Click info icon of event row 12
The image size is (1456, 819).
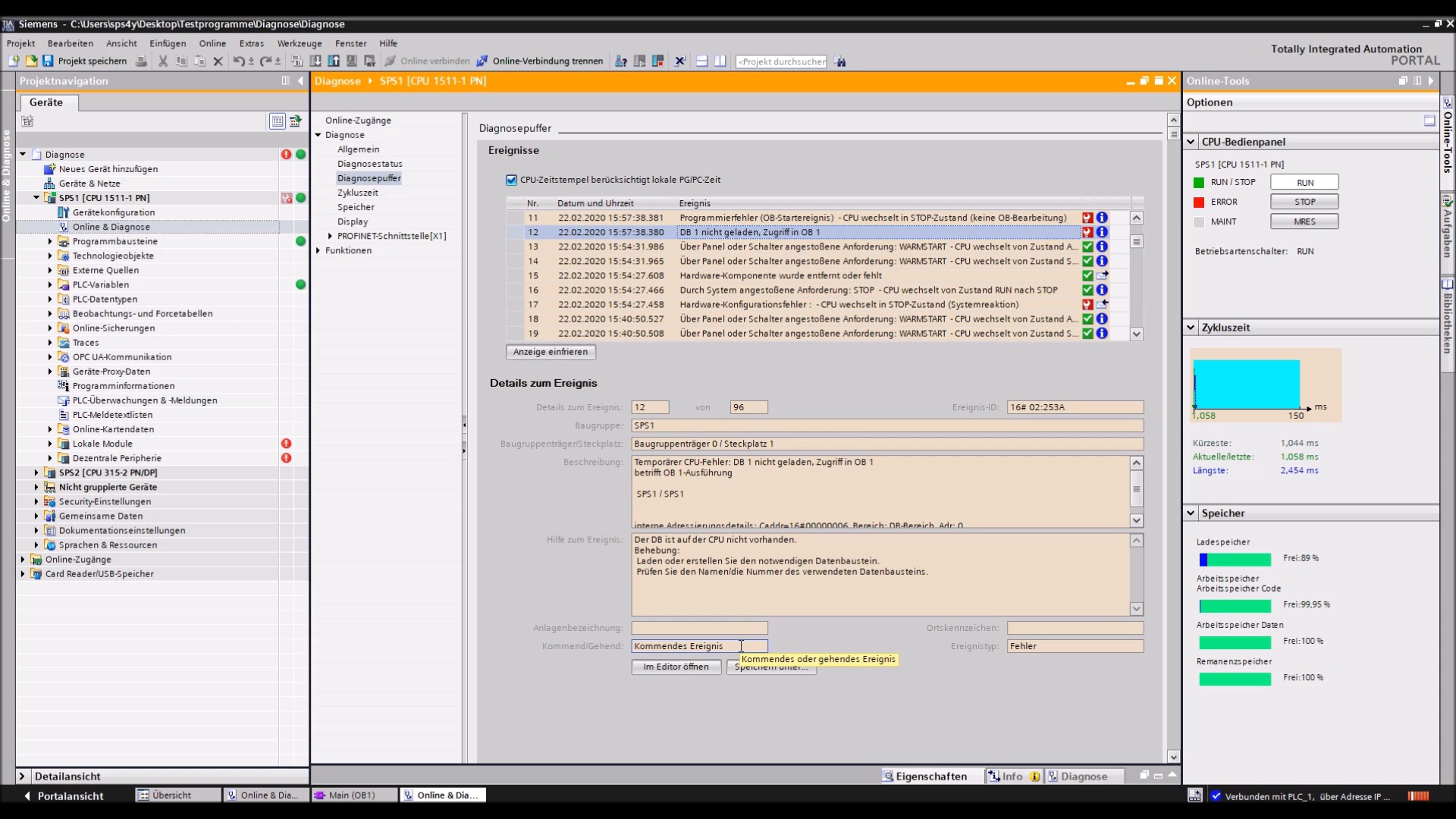(x=1102, y=232)
